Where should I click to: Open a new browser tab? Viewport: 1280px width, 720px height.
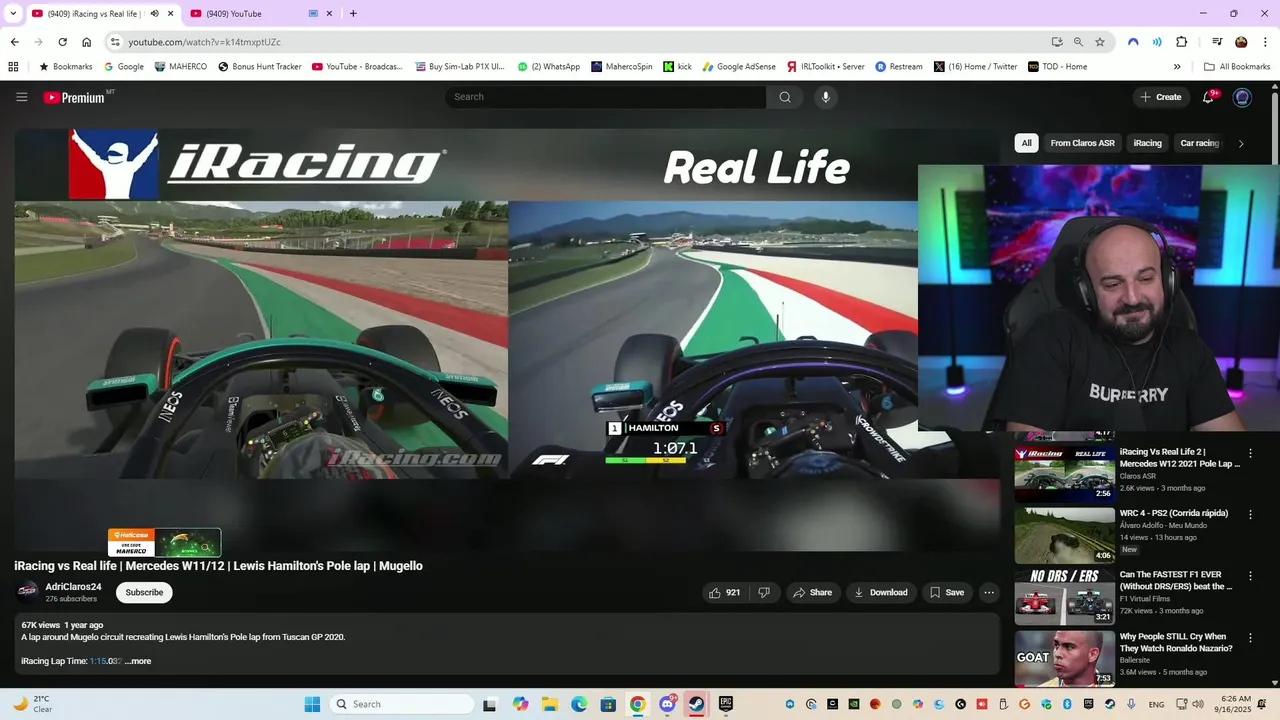353,14
